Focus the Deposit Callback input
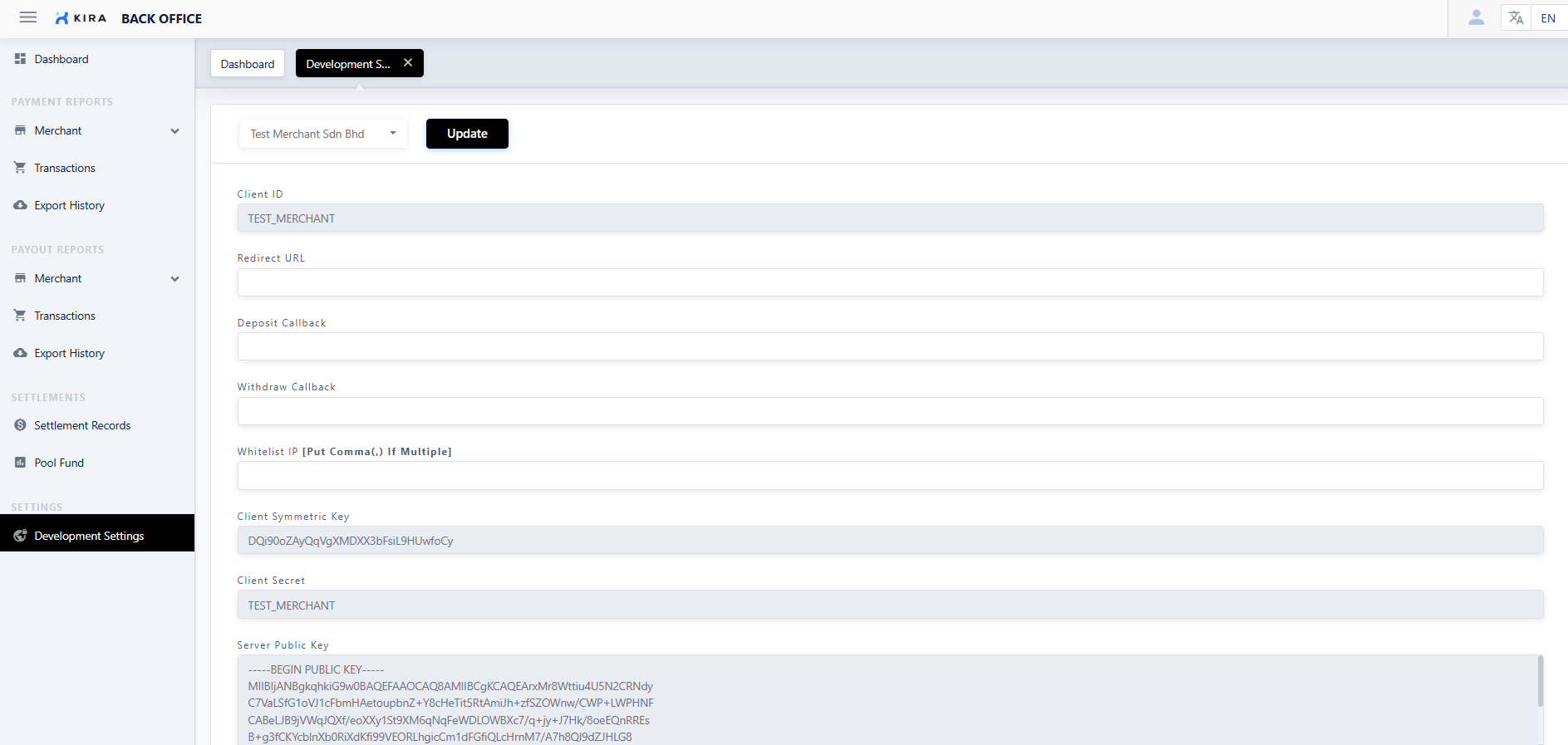1568x745 pixels. [890, 346]
